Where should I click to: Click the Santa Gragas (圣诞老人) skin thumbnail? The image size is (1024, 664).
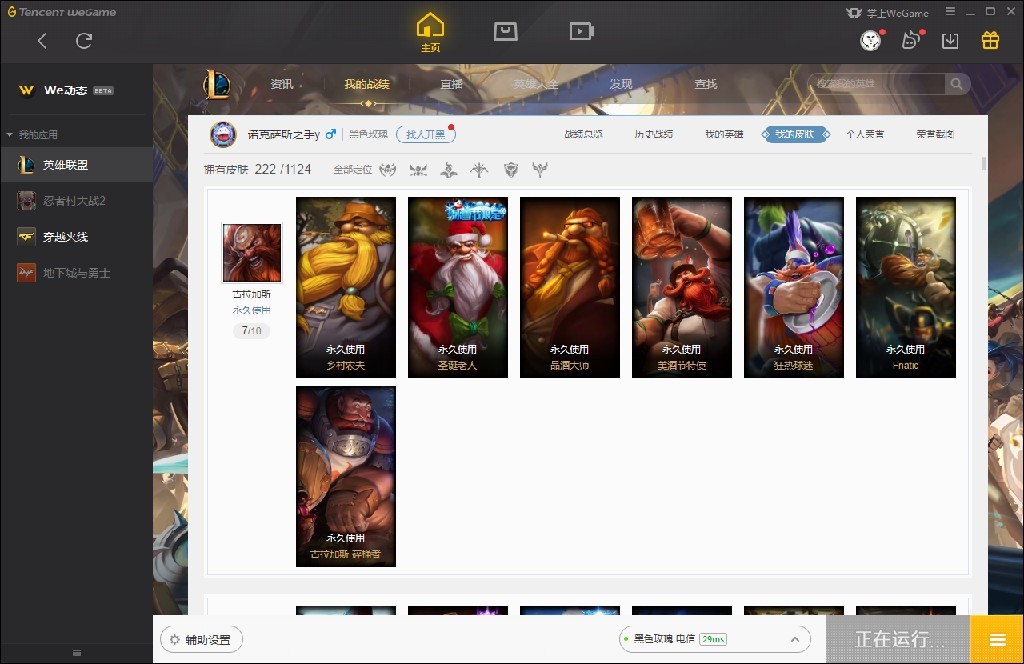pyautogui.click(x=458, y=287)
